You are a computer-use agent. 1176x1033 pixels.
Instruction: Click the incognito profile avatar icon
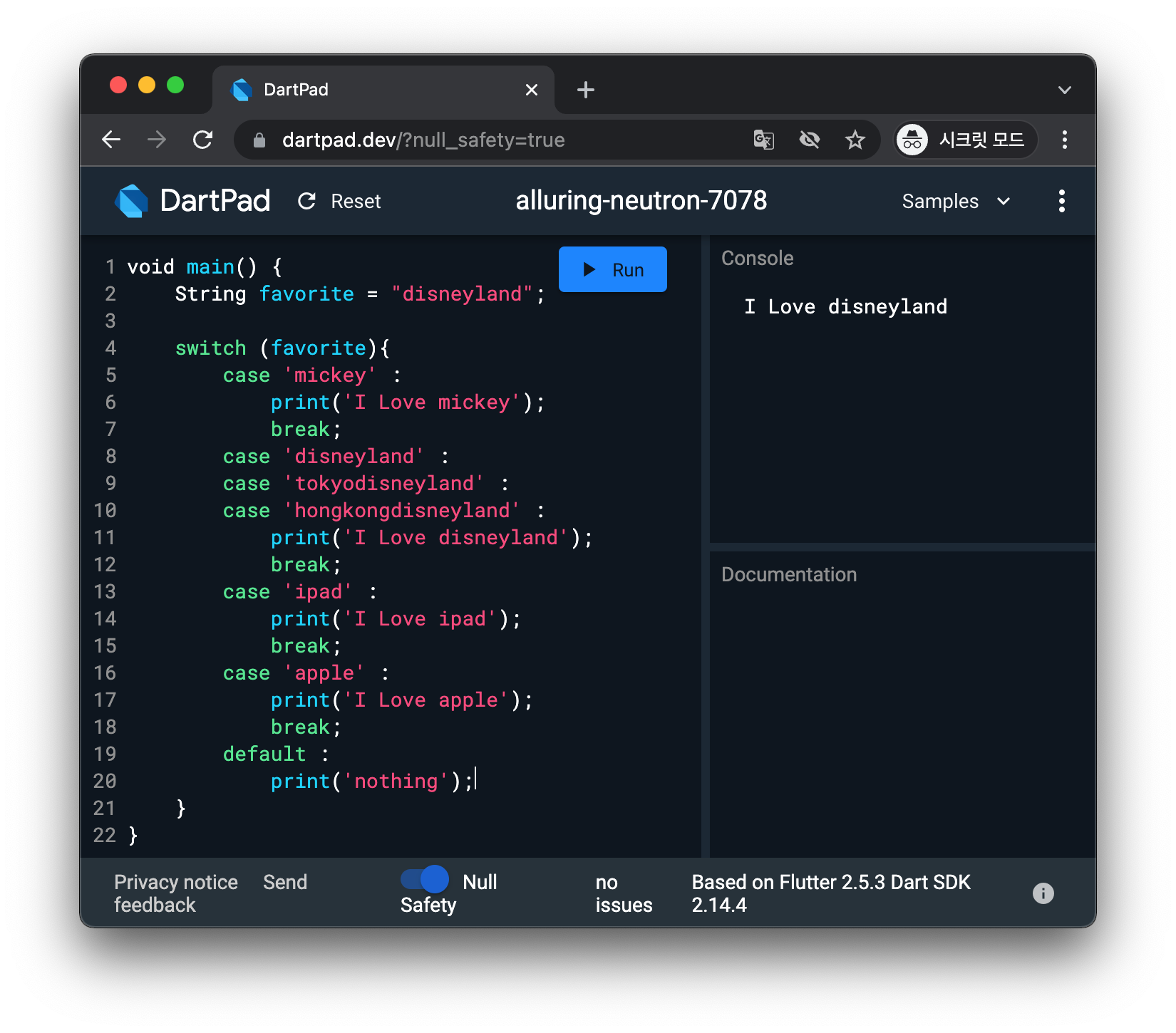(x=912, y=140)
